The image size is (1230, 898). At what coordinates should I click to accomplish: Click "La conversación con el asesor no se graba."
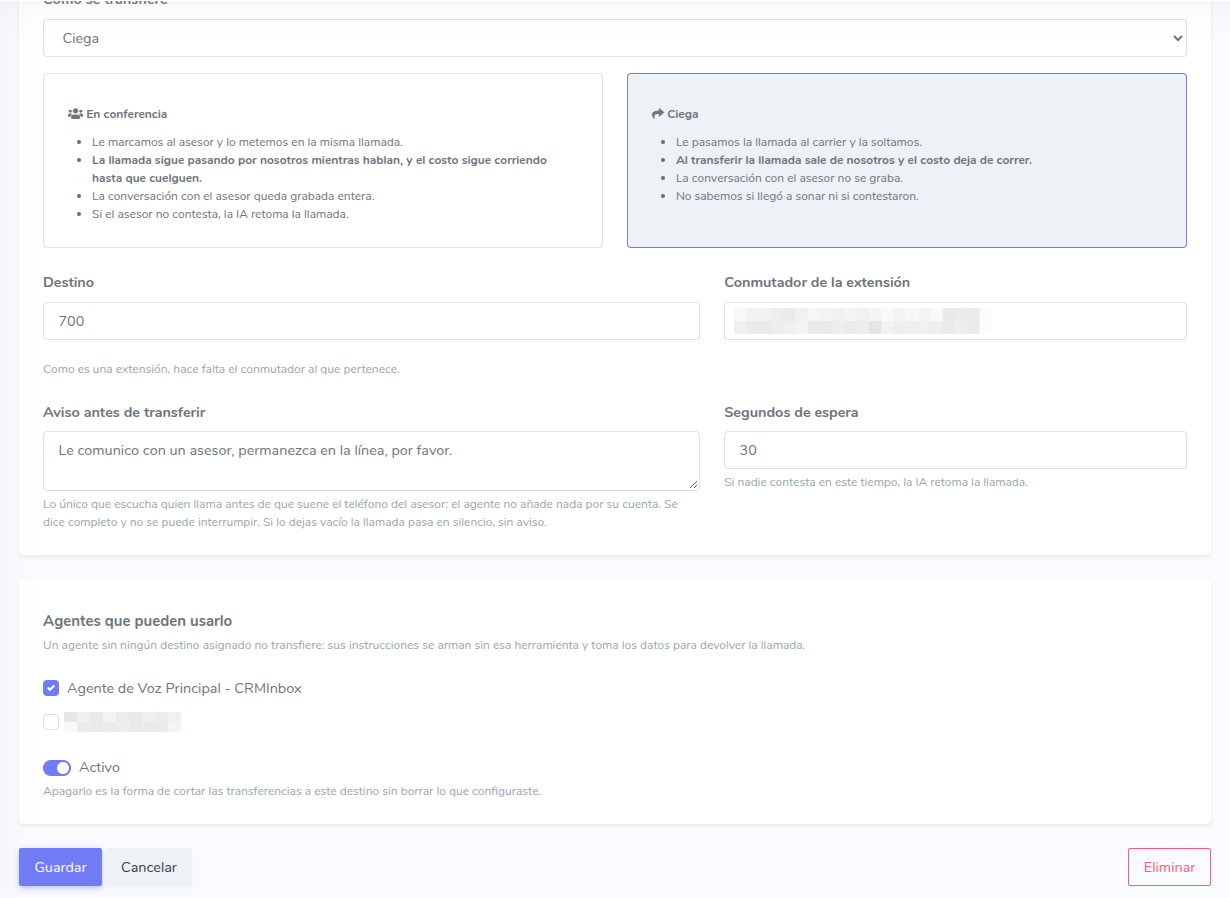(789, 178)
